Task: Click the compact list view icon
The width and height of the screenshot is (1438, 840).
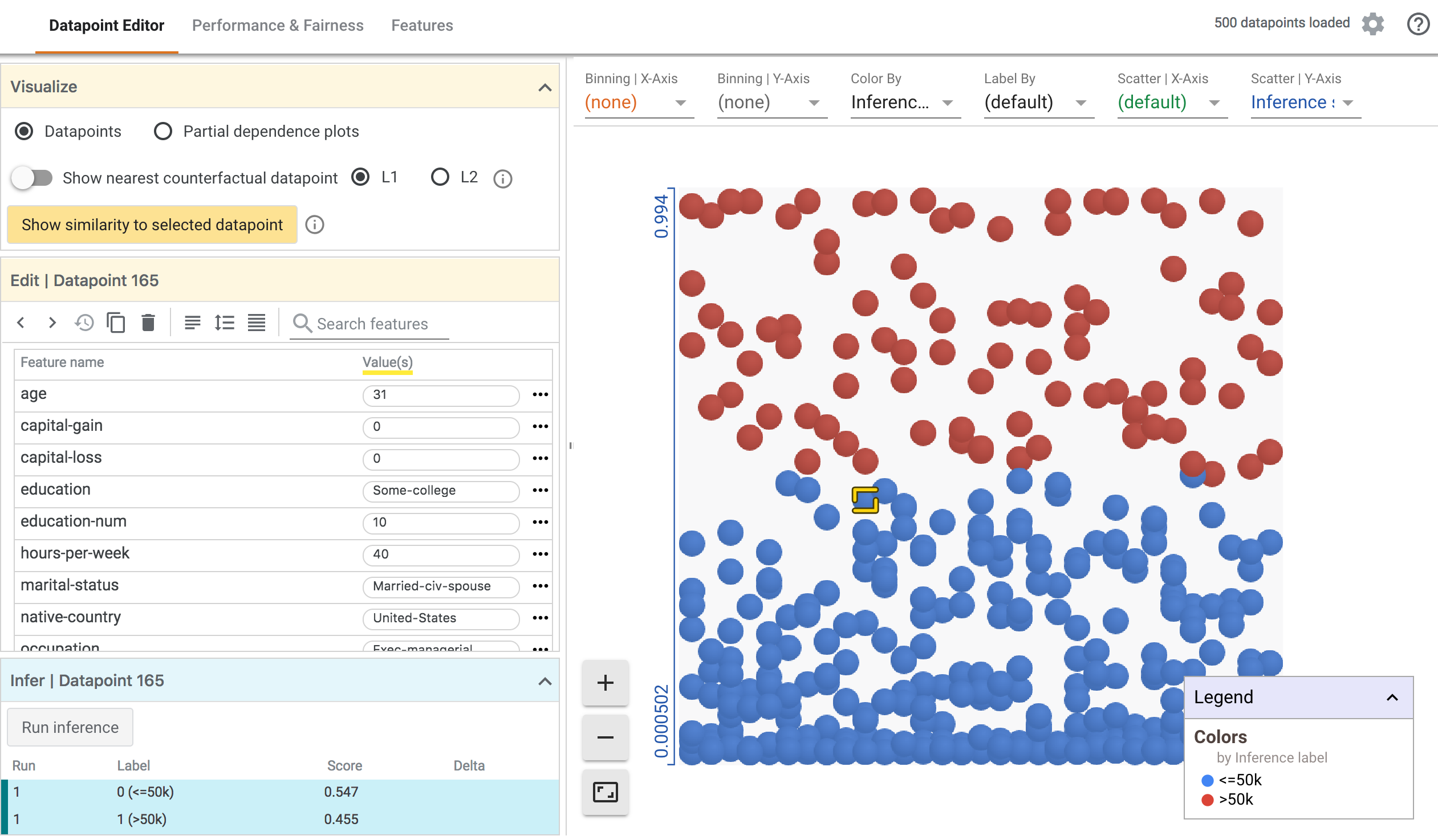Action: (257, 322)
